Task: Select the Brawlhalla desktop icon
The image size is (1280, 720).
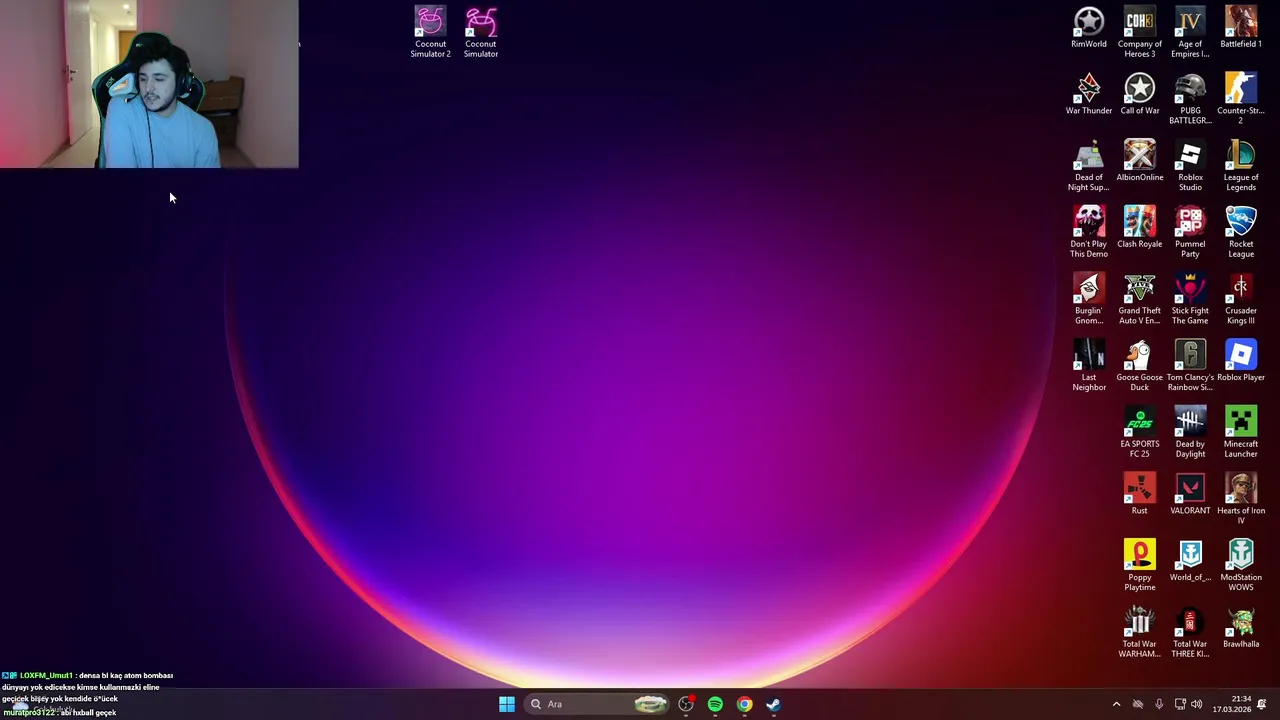Action: (x=1240, y=627)
